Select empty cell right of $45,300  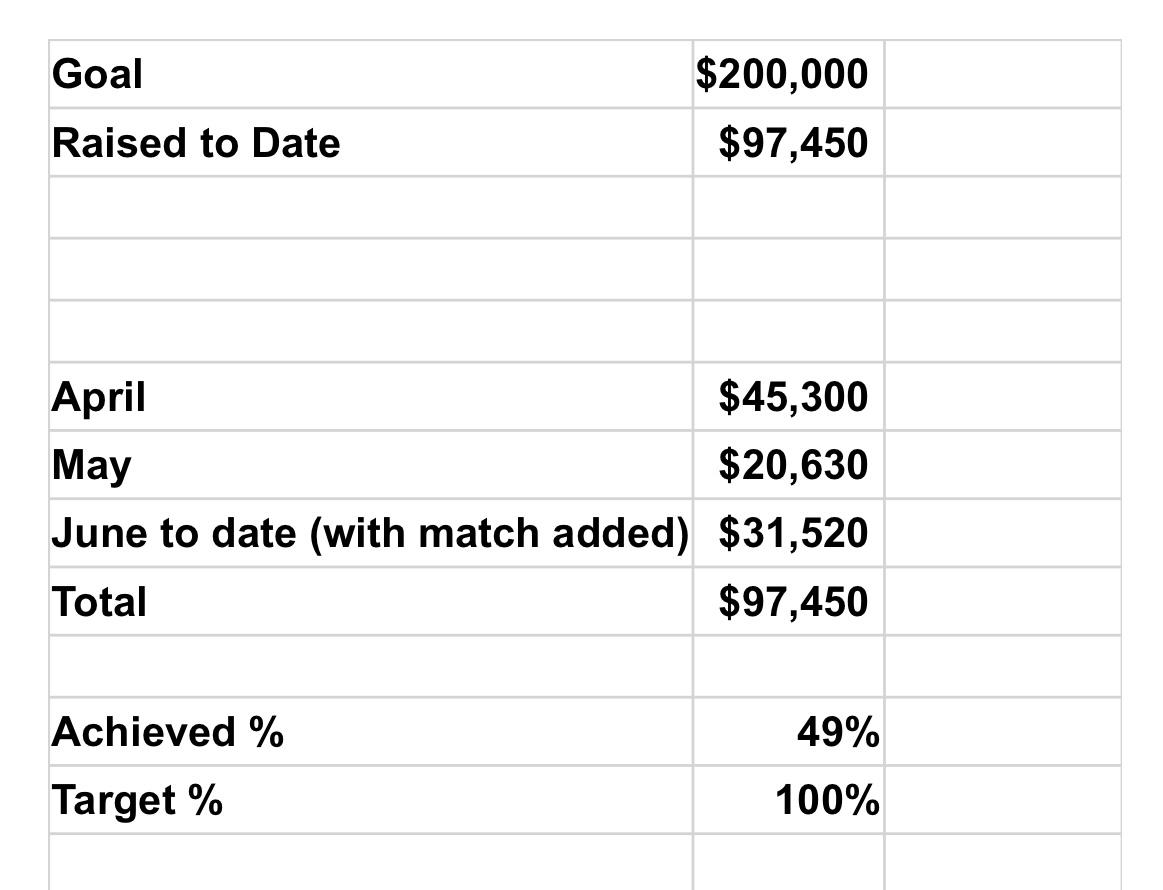point(1002,397)
